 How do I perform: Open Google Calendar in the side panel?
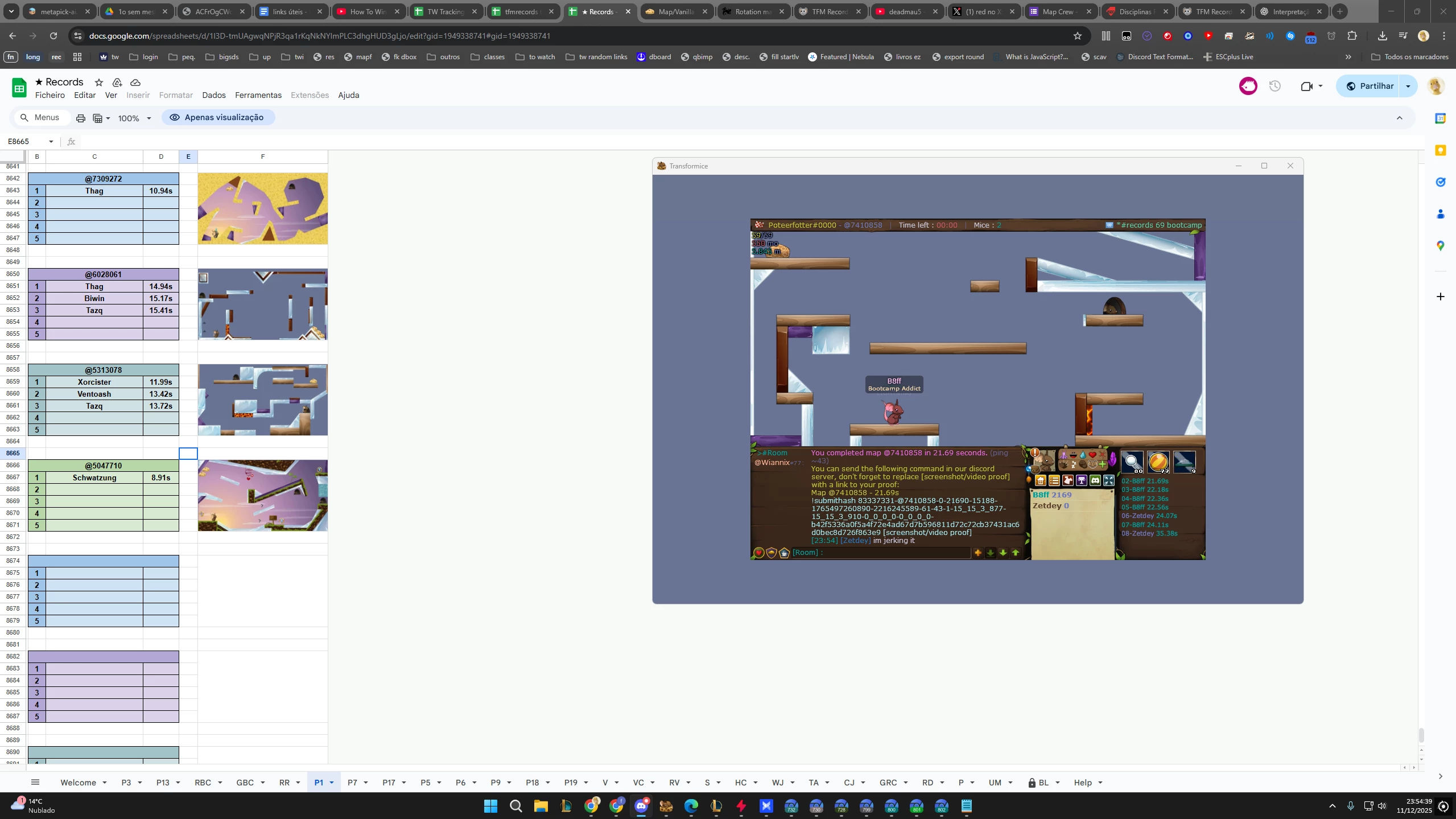1440,118
